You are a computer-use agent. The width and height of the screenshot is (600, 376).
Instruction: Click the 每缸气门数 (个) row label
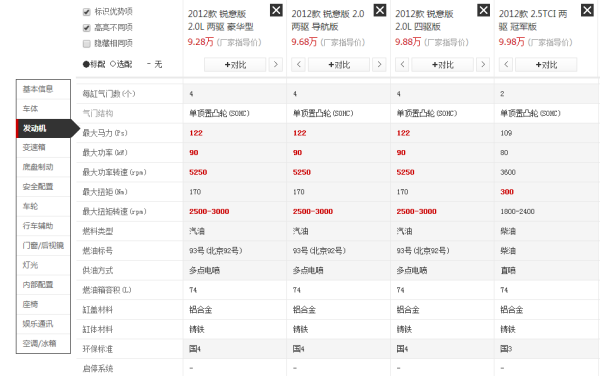pos(109,94)
